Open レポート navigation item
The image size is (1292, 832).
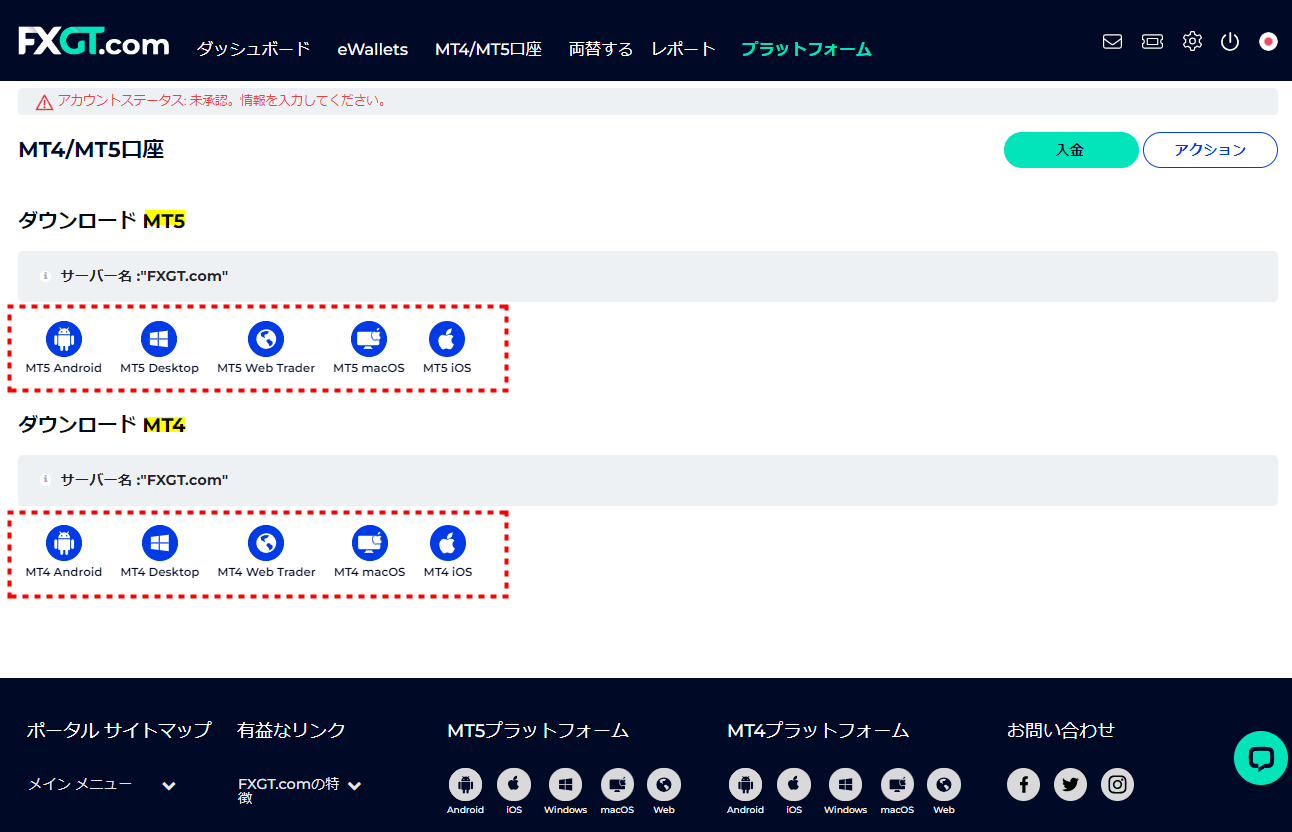click(x=684, y=49)
